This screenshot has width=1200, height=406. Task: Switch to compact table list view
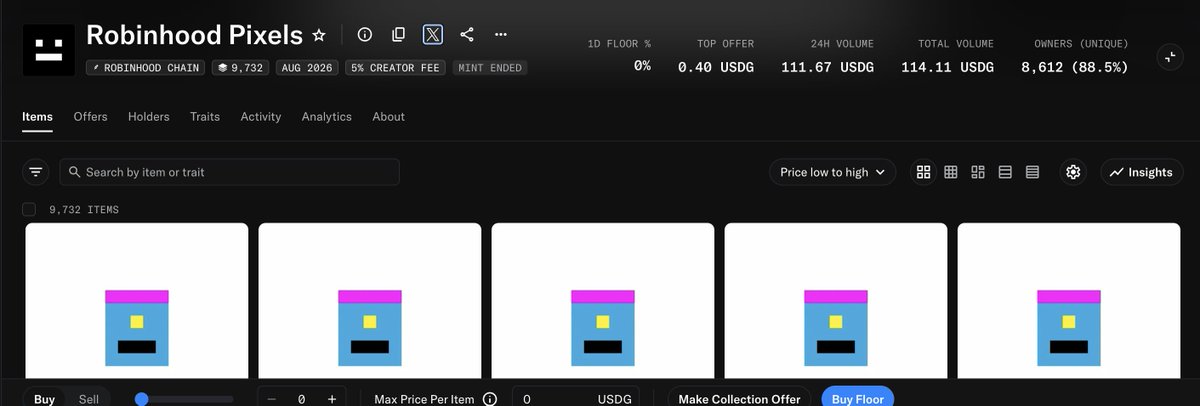point(1032,172)
